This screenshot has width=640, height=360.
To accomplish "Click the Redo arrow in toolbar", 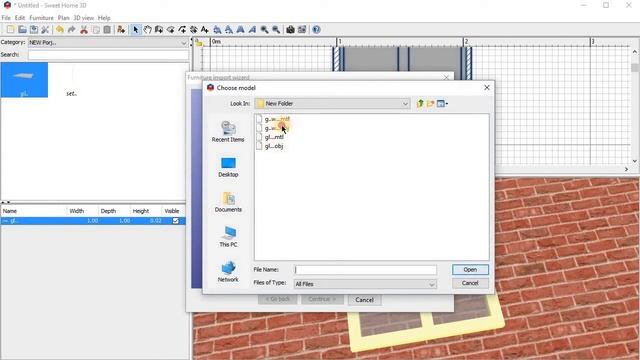I will [x=71, y=30].
